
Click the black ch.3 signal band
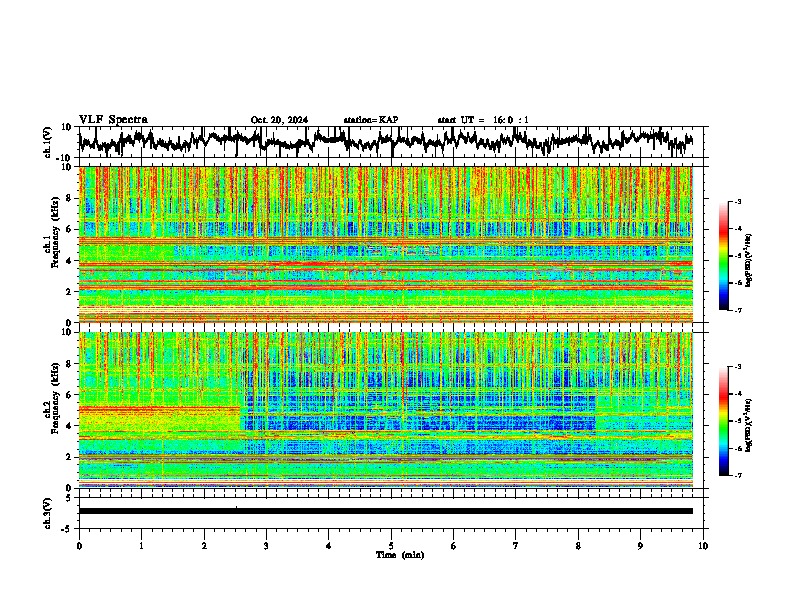[386, 511]
